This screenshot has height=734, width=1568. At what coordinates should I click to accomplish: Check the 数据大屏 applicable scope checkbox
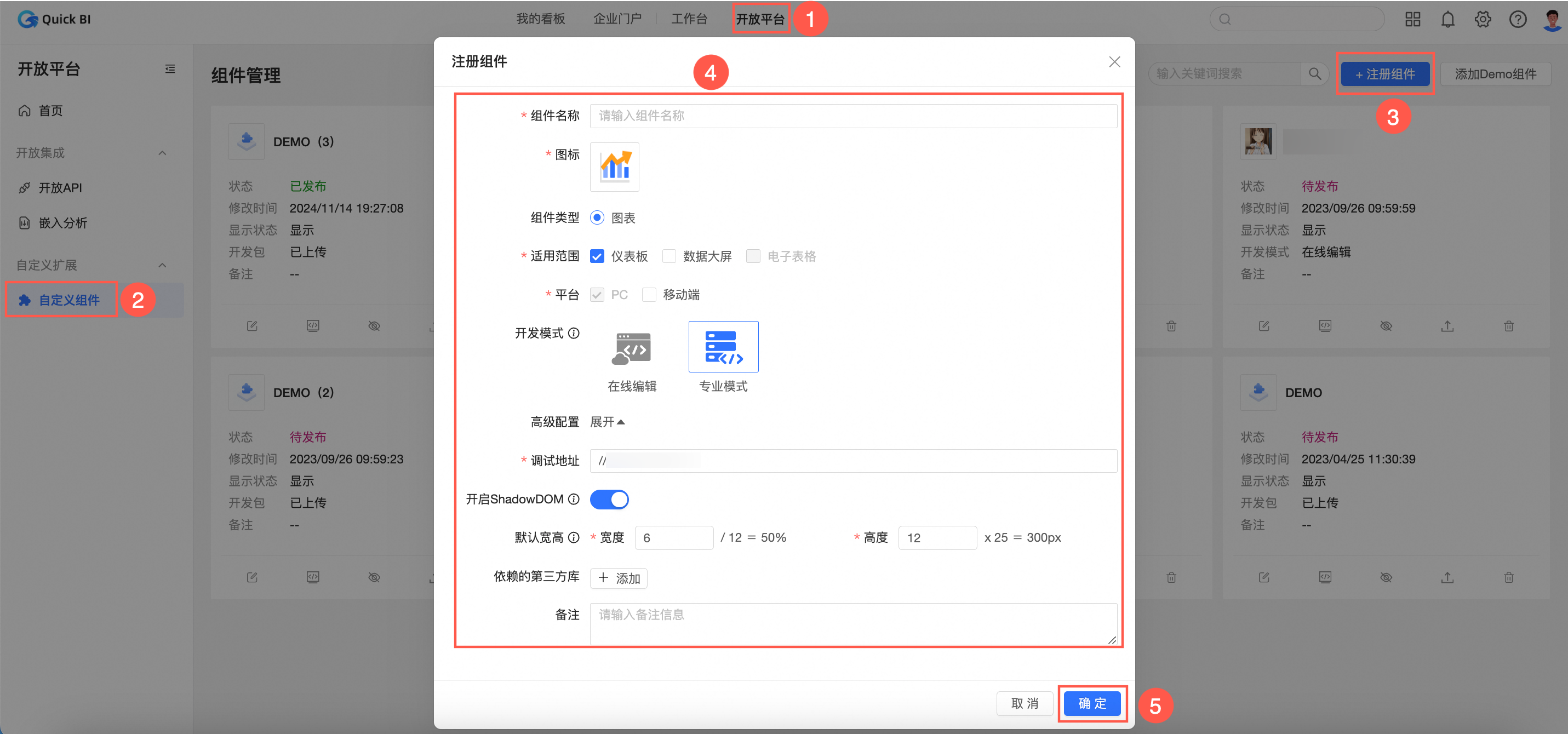tap(669, 256)
